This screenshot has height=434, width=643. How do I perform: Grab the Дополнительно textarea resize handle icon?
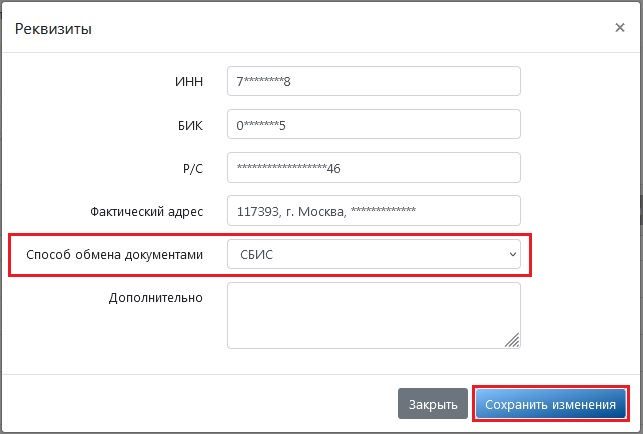512,340
